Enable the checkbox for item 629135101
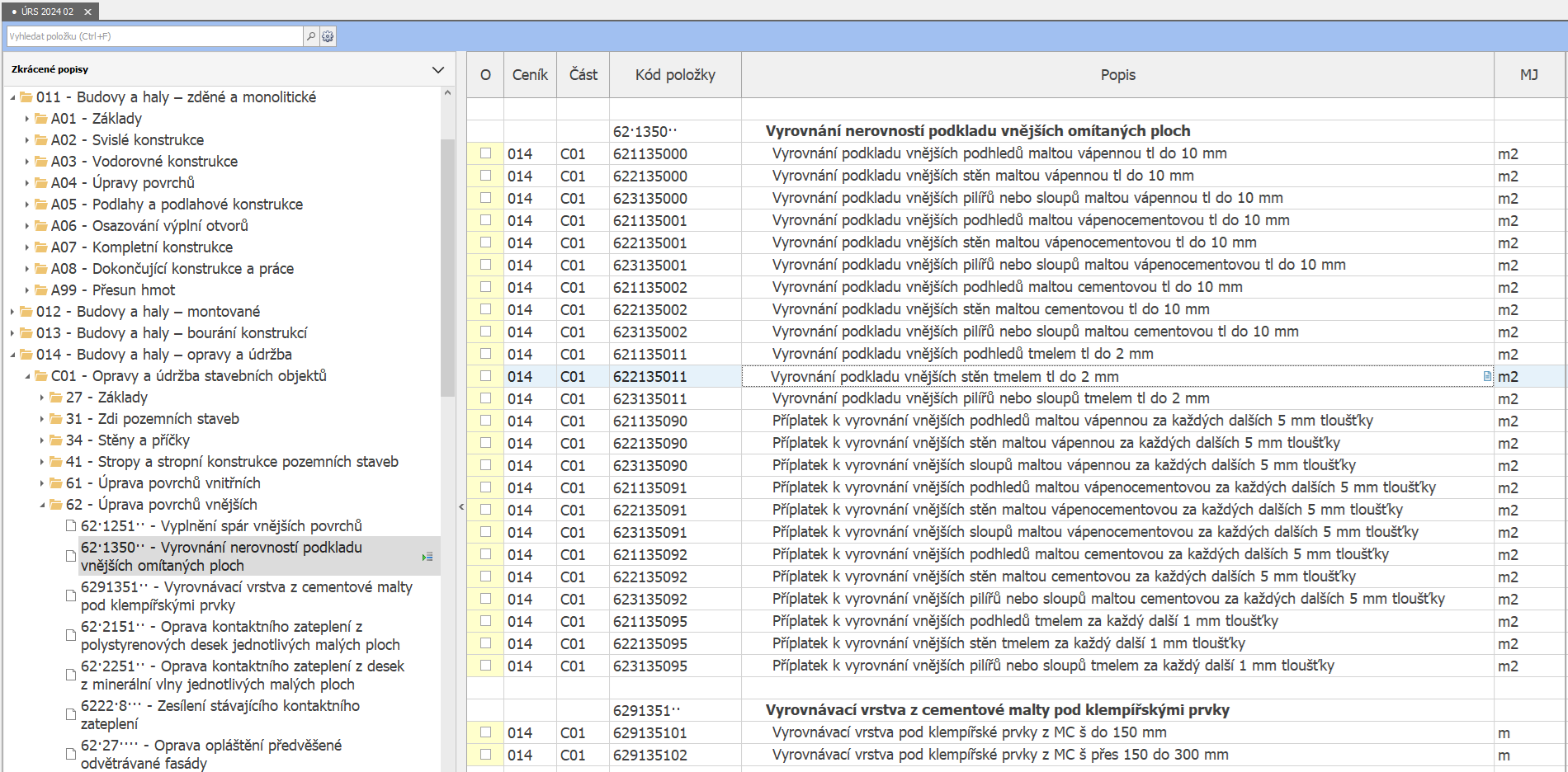The image size is (1568, 772). pos(485,732)
